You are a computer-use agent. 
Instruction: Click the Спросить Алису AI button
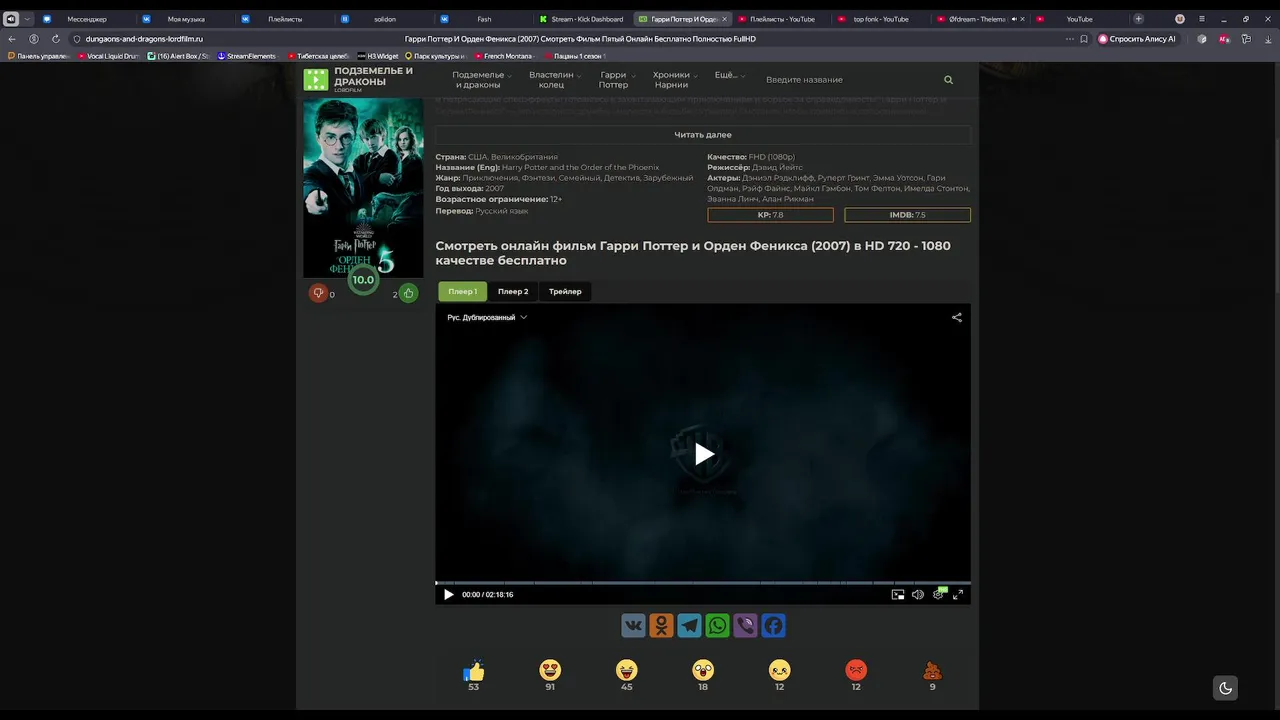(1137, 39)
